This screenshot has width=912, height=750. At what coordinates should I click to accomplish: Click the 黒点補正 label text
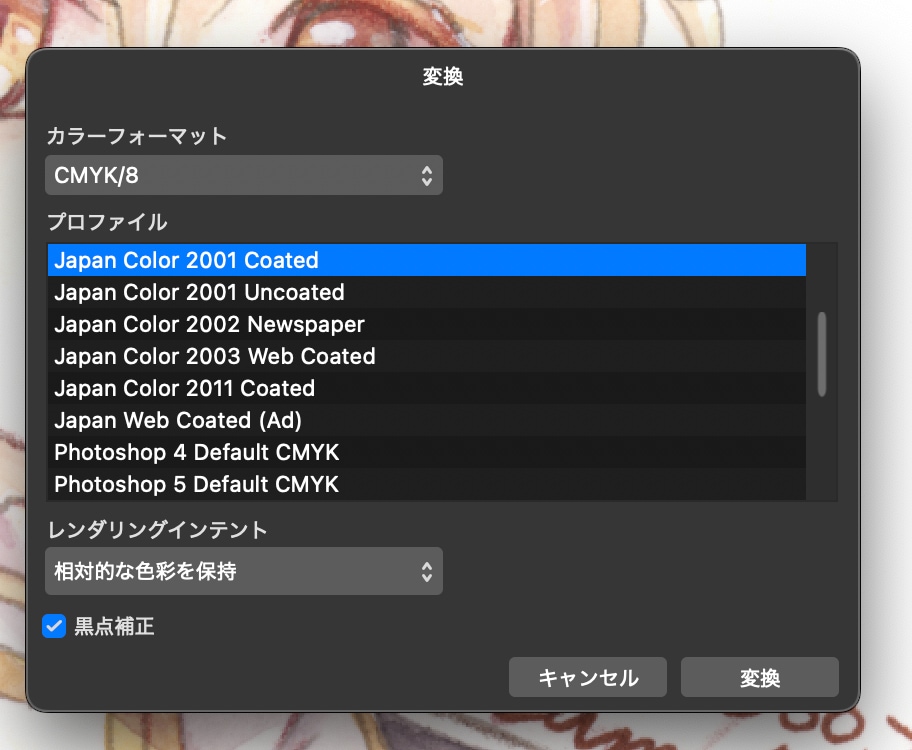(x=114, y=627)
